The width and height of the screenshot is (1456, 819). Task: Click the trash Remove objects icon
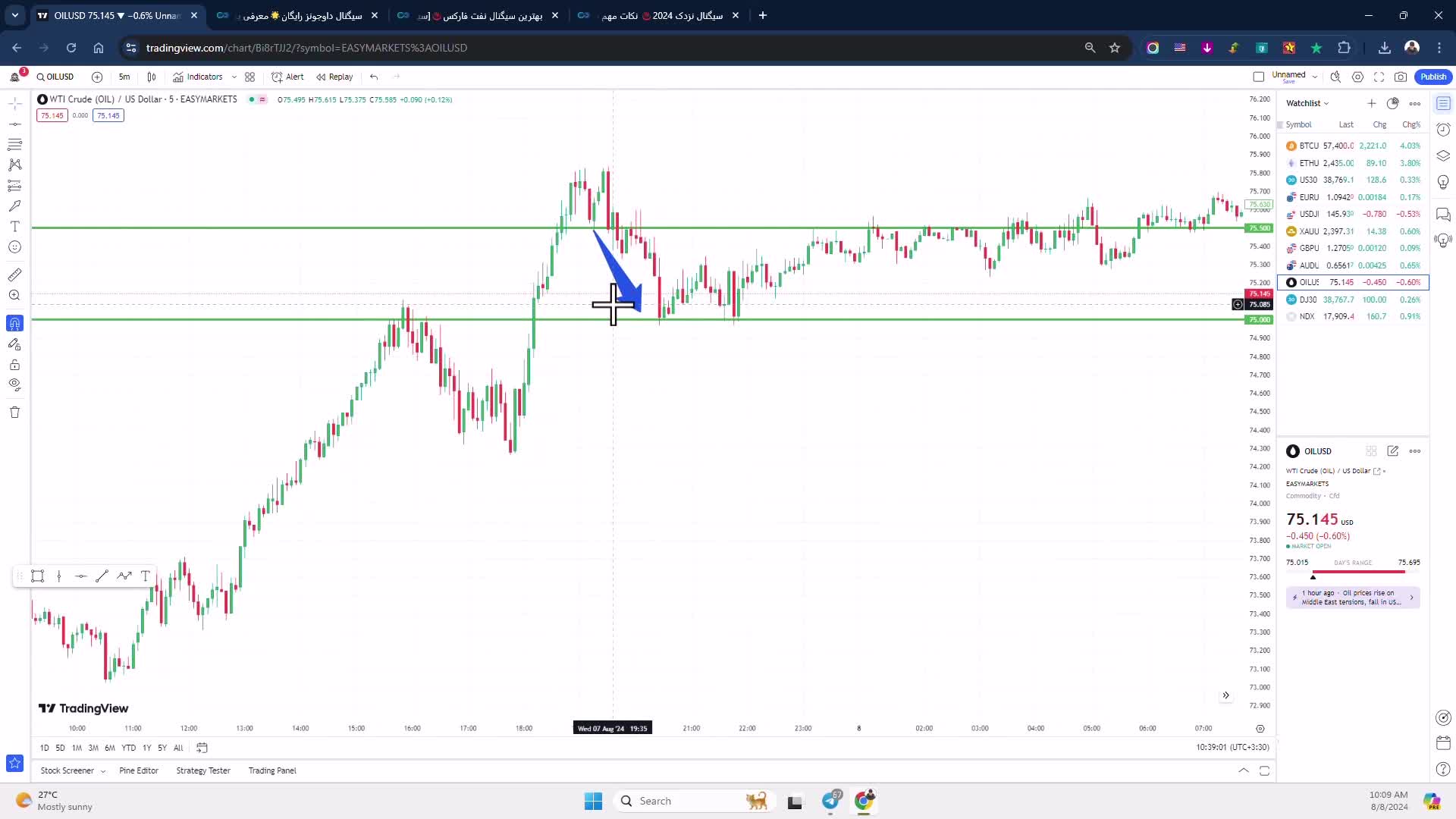(x=14, y=413)
